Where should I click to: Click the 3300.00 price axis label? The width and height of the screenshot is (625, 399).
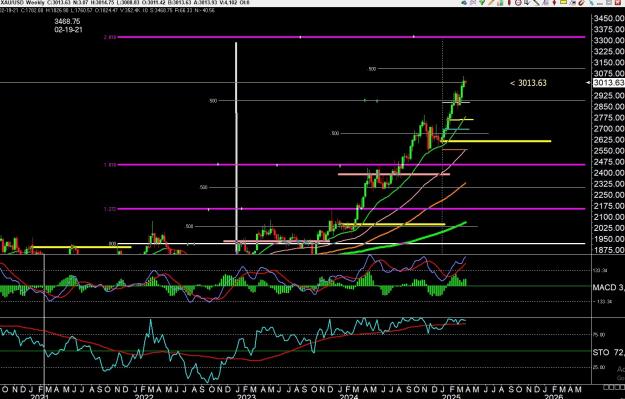tap(609, 40)
